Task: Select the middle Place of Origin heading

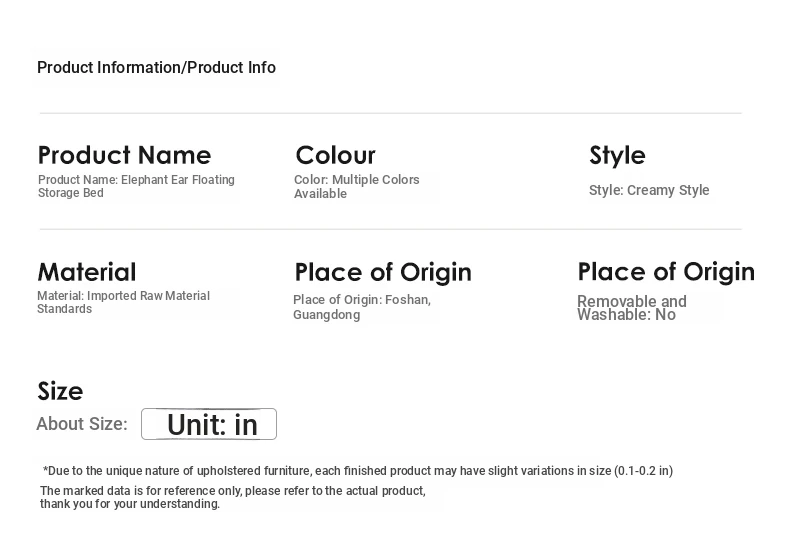Action: [x=383, y=272]
